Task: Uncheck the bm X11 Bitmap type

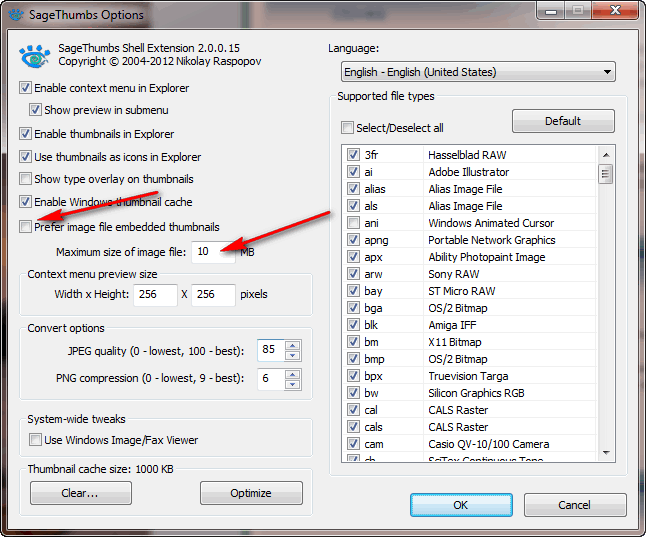Action: [x=353, y=342]
